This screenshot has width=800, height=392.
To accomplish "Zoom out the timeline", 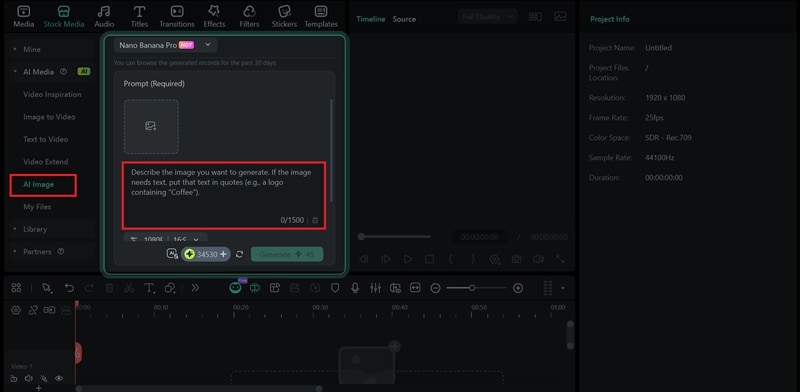I will tap(435, 288).
